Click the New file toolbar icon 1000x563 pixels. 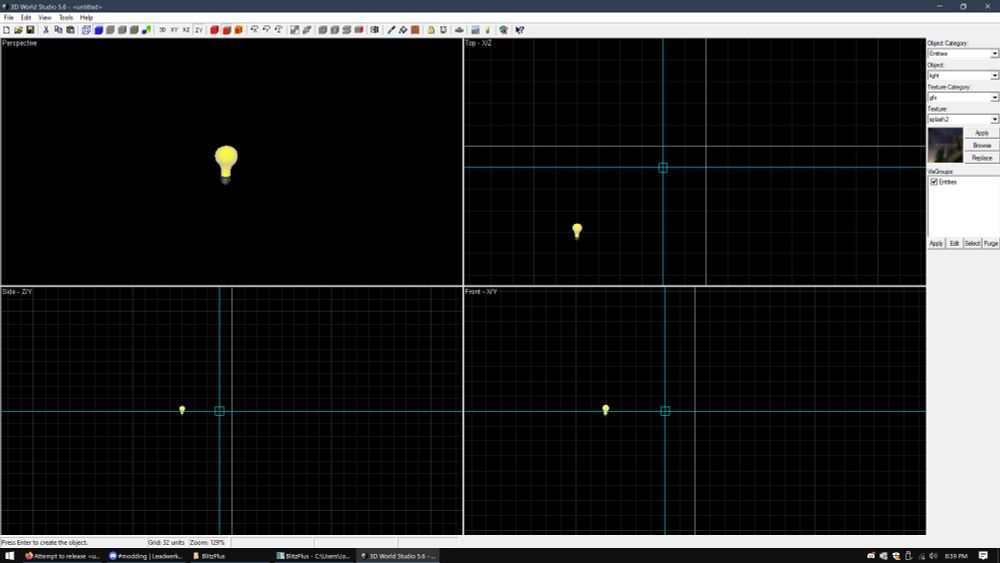(6, 30)
